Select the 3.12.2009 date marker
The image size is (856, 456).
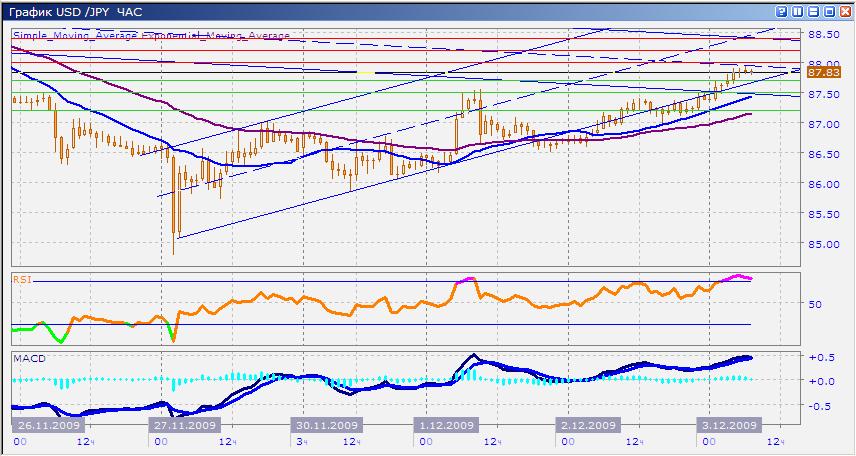click(x=728, y=424)
